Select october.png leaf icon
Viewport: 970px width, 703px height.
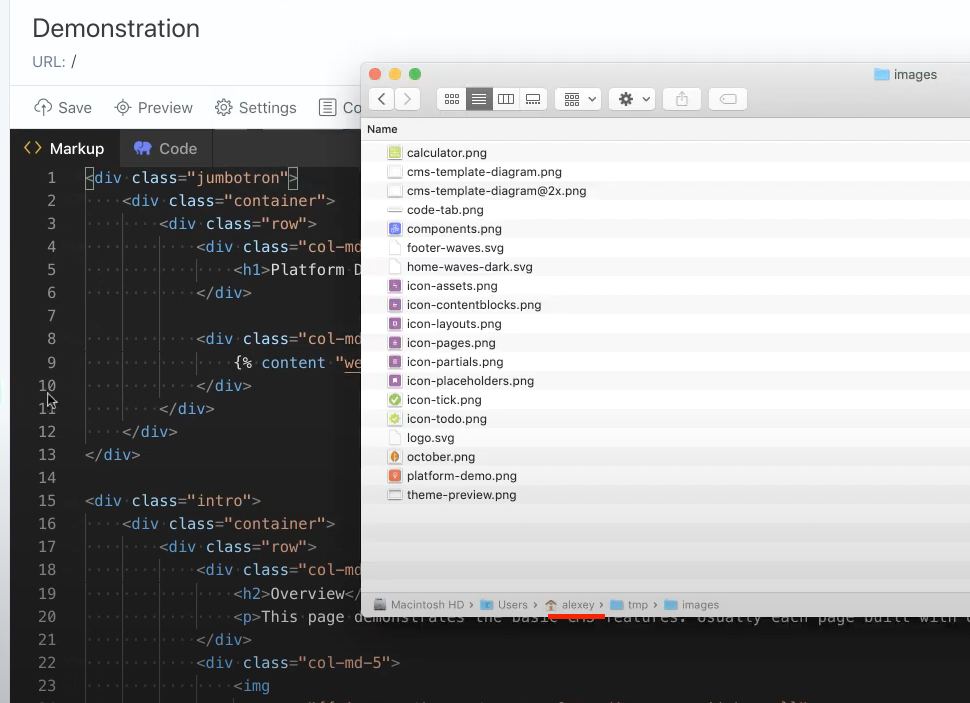coord(395,457)
